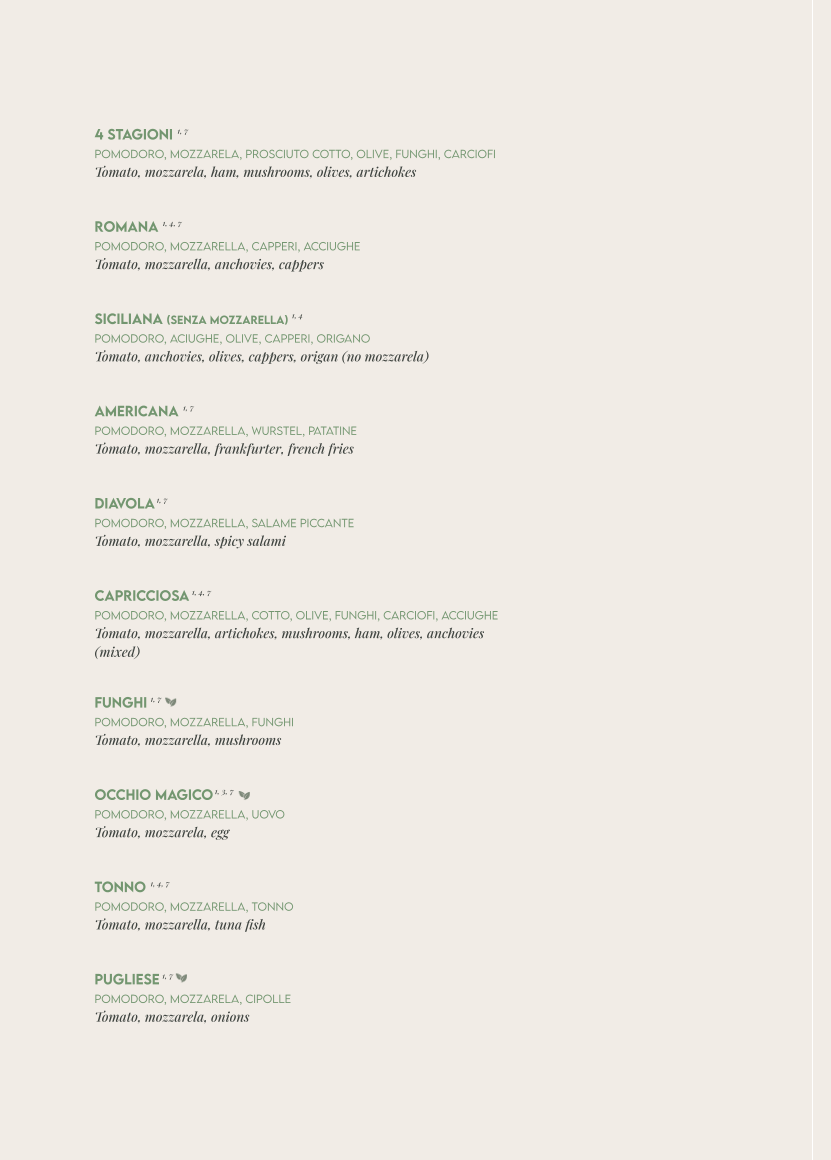Click the "(mixed)" text under Capricciosa
The width and height of the screenshot is (831, 1160).
click(117, 652)
